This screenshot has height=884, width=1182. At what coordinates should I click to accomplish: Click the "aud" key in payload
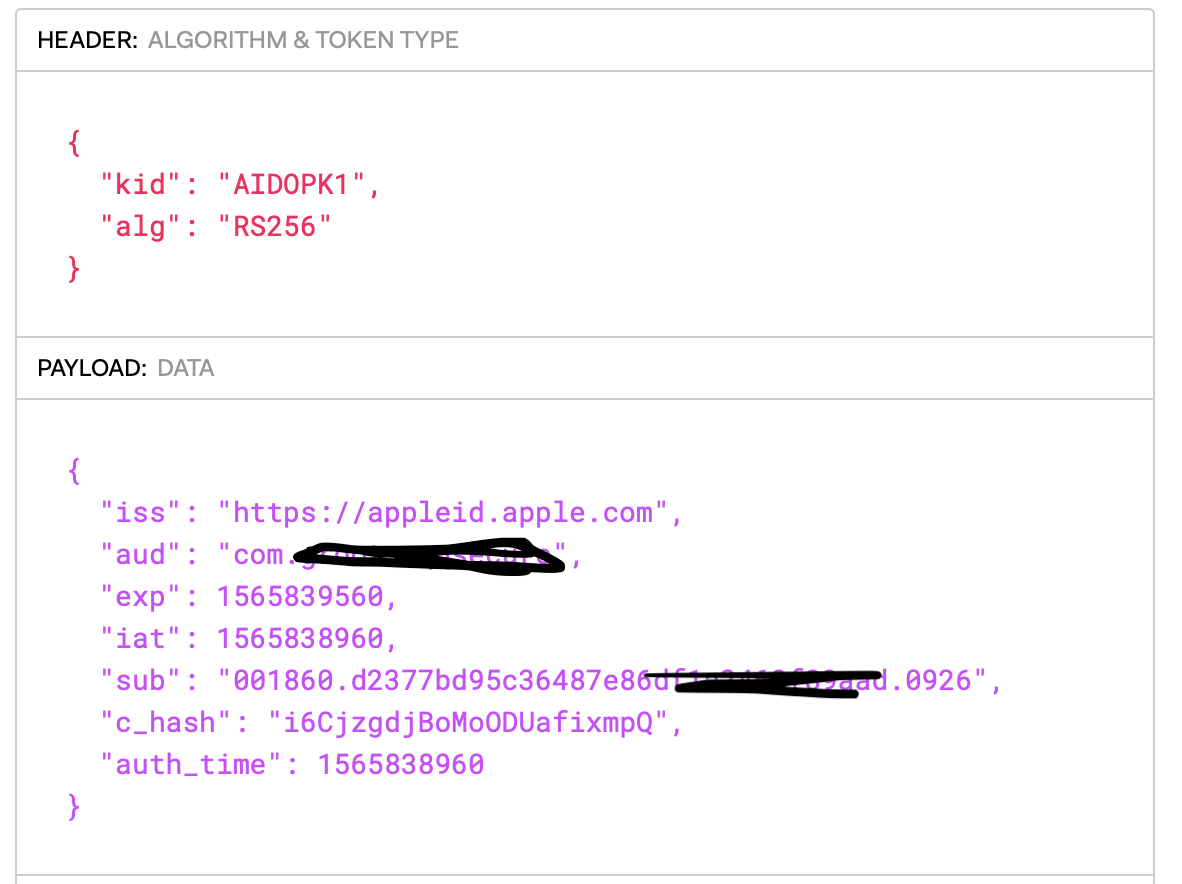coord(140,555)
